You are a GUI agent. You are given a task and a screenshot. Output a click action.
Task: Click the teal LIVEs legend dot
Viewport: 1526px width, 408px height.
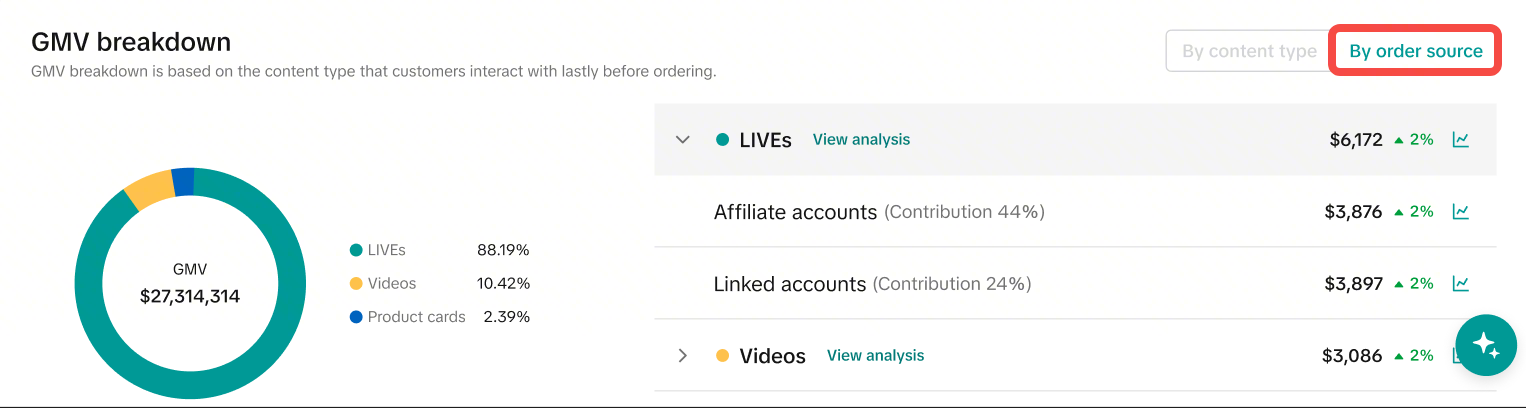355,250
